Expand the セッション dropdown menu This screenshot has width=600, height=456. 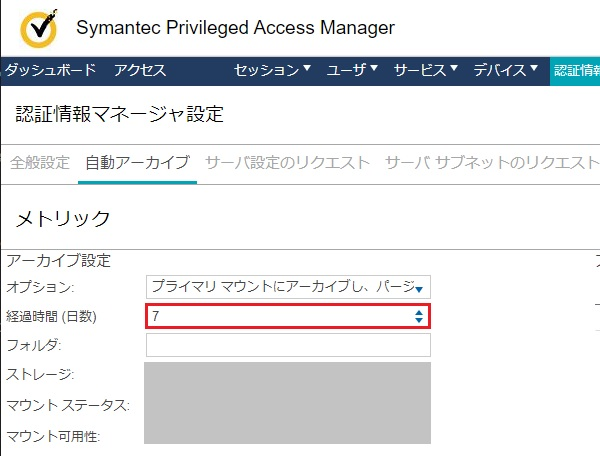tap(272, 70)
